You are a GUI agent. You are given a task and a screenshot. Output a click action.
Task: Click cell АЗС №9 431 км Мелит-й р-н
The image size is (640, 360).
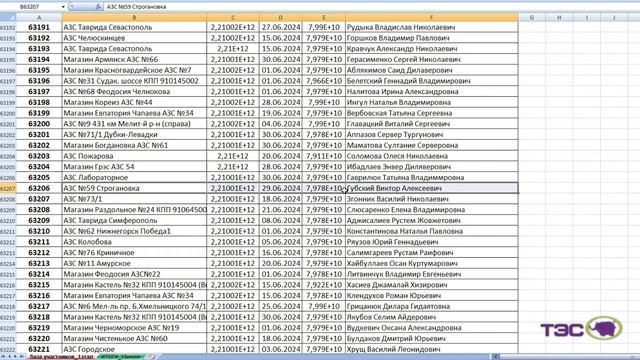[134, 124]
